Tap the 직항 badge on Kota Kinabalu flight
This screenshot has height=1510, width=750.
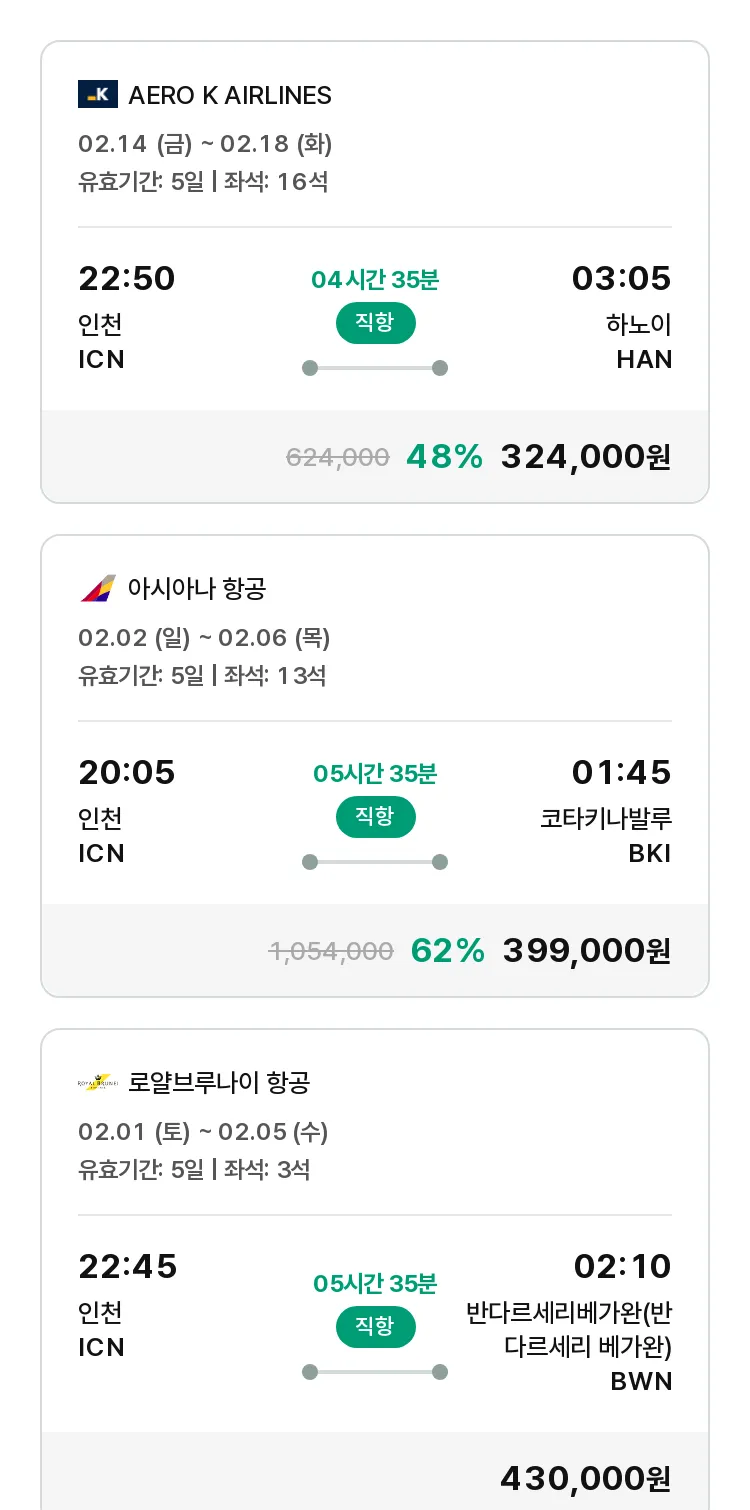tap(375, 817)
